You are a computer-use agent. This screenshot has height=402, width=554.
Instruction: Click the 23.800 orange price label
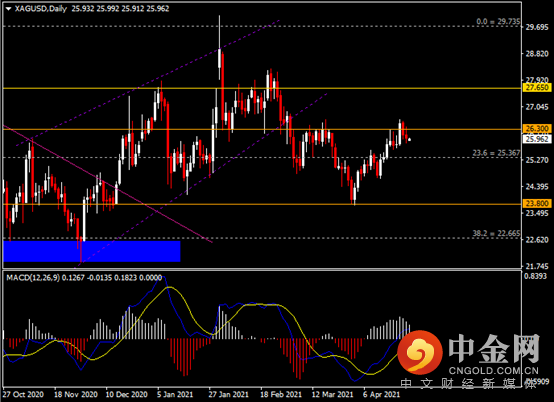point(537,203)
